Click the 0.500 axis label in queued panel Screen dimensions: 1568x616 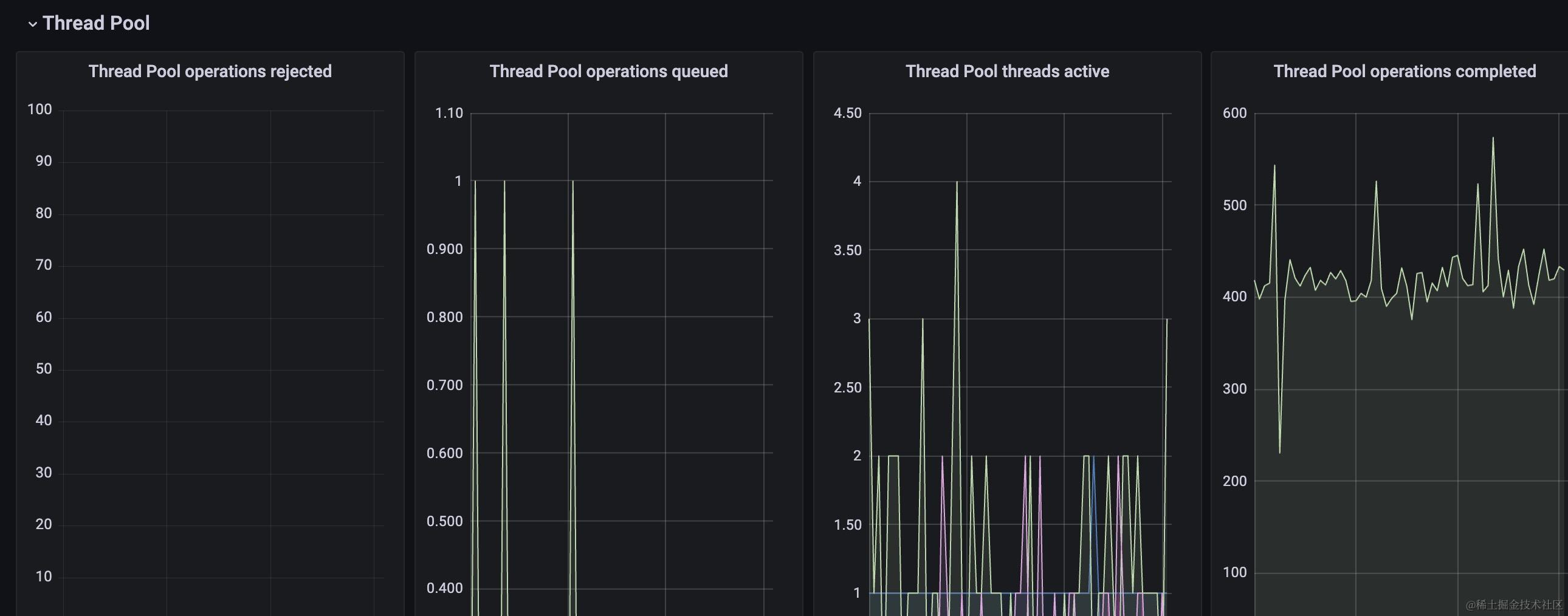[x=445, y=521]
